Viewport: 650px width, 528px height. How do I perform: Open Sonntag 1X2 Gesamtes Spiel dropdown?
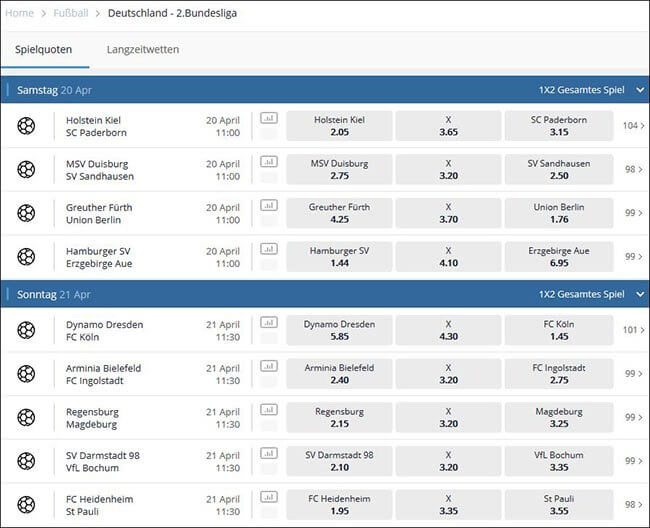(592, 294)
